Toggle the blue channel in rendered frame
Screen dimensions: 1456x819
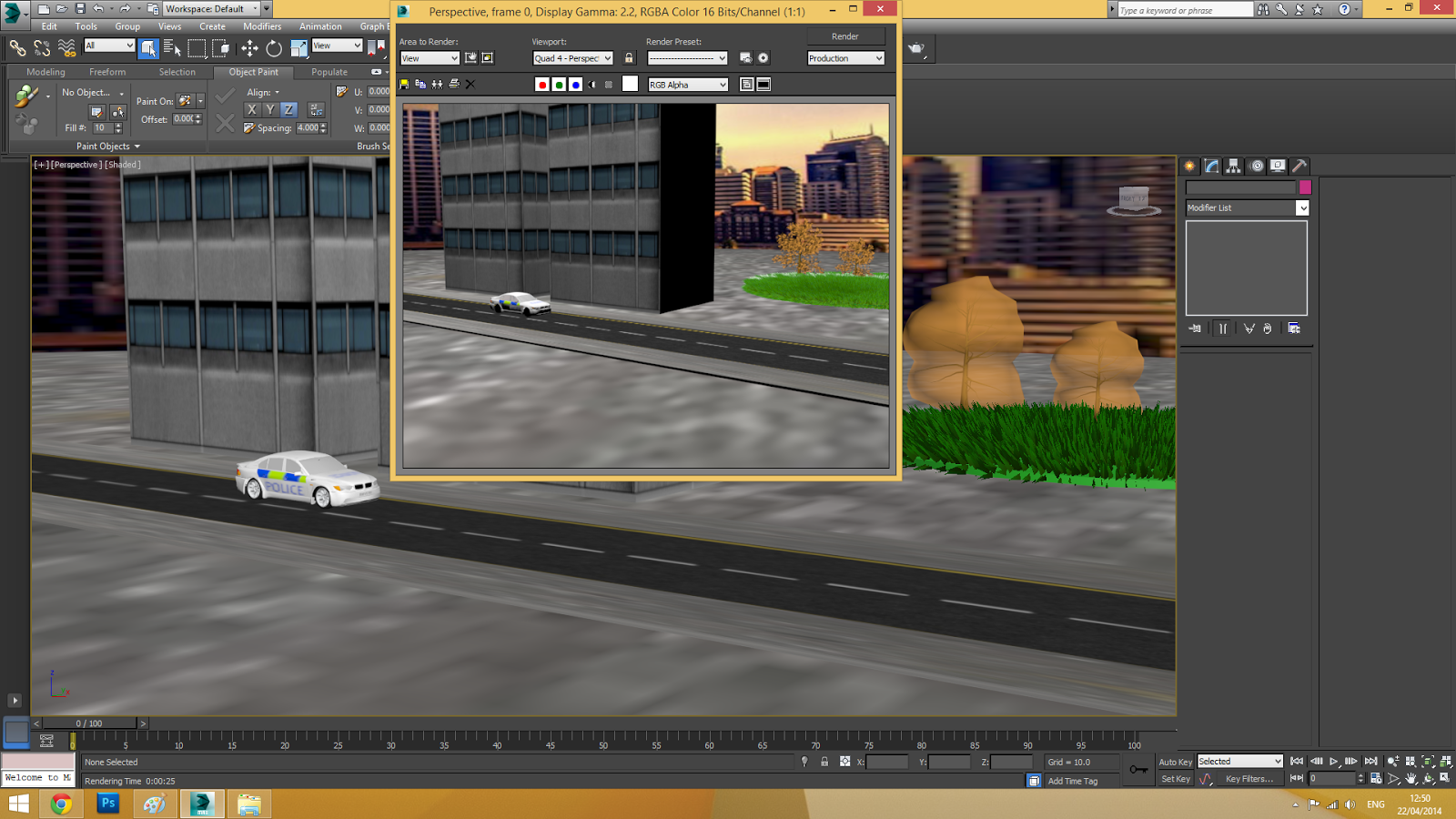576,84
